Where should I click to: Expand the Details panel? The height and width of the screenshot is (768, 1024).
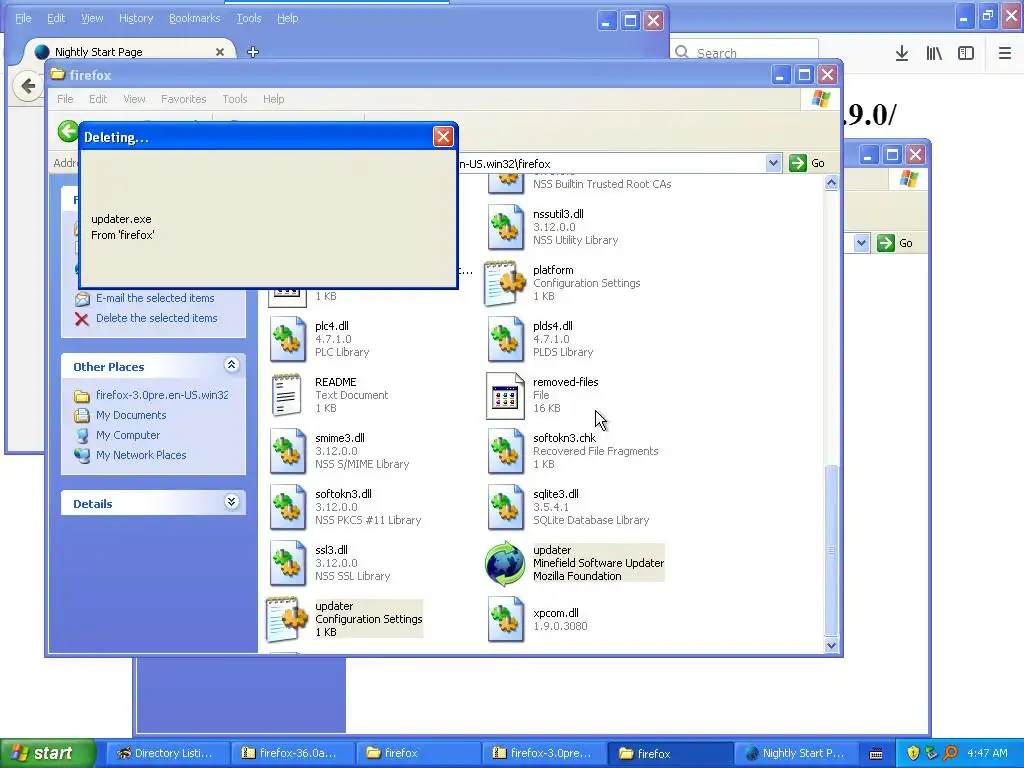tap(231, 502)
